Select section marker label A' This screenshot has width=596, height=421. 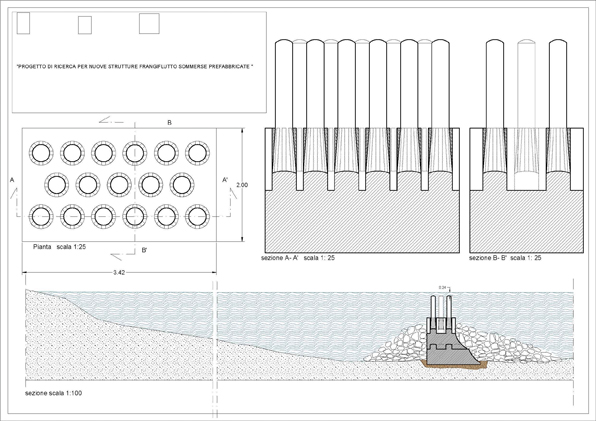[x=225, y=180]
